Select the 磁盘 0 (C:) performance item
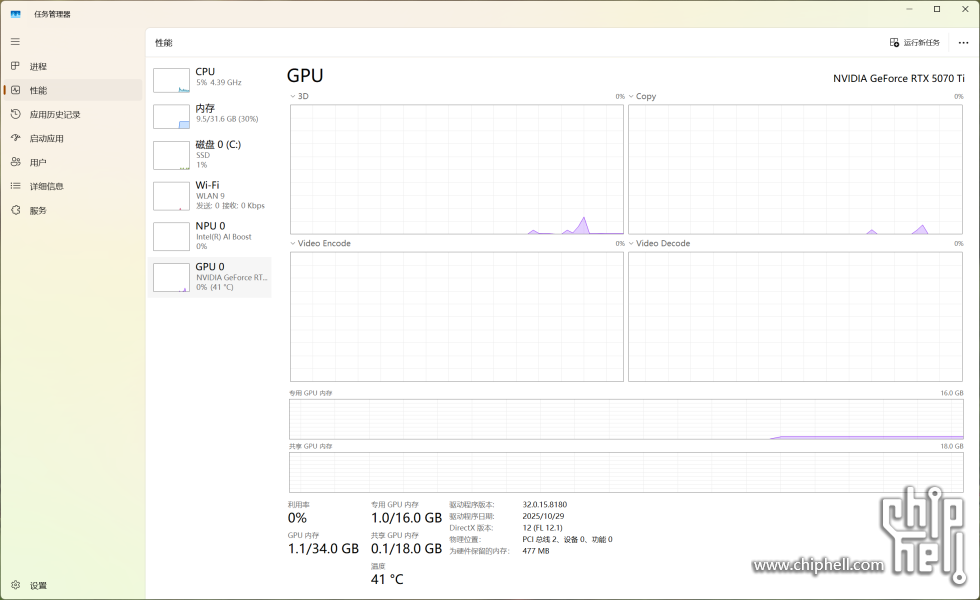Image resolution: width=980 pixels, height=600 pixels. pos(210,154)
